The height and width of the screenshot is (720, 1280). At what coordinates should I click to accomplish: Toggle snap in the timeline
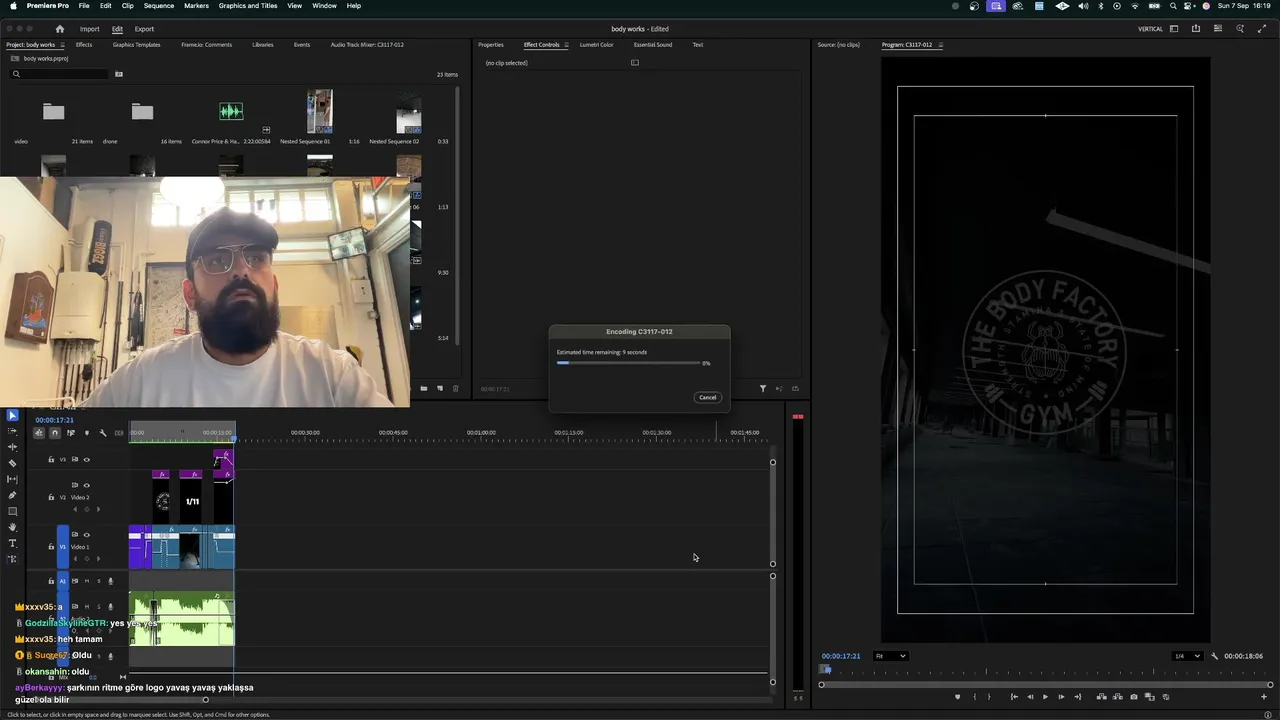pyautogui.click(x=54, y=433)
